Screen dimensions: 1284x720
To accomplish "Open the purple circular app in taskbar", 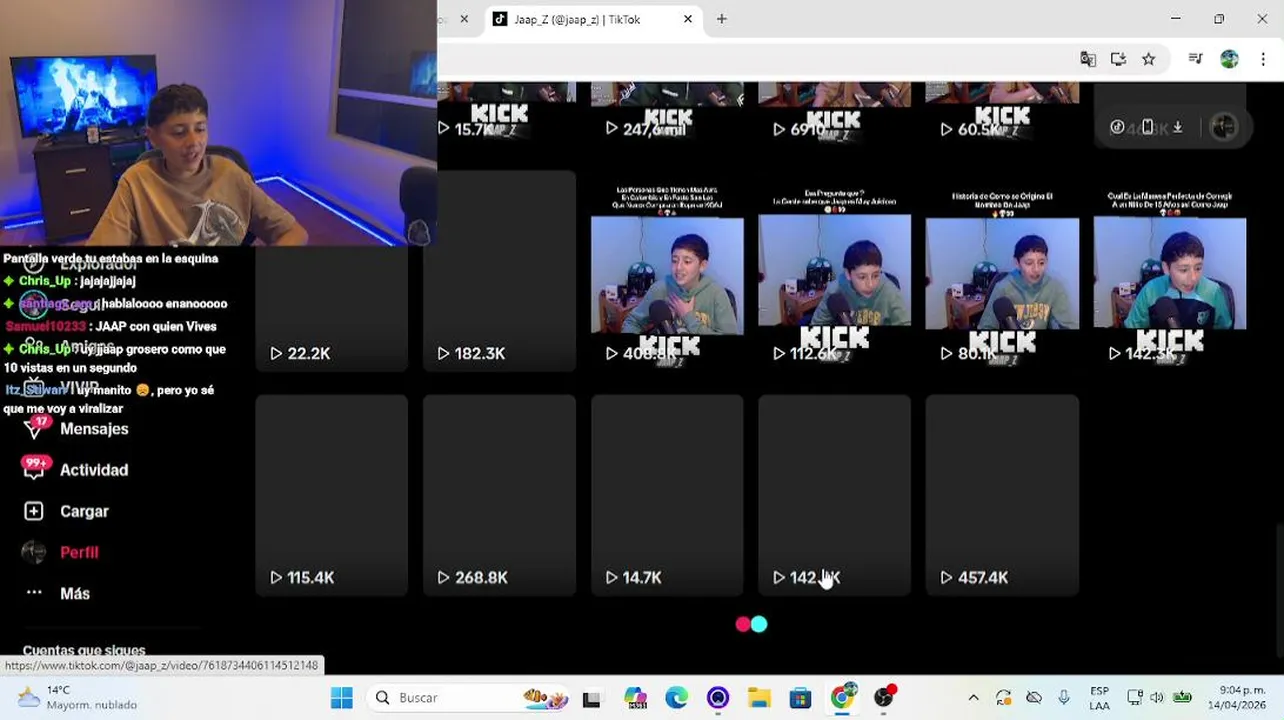I will (718, 698).
